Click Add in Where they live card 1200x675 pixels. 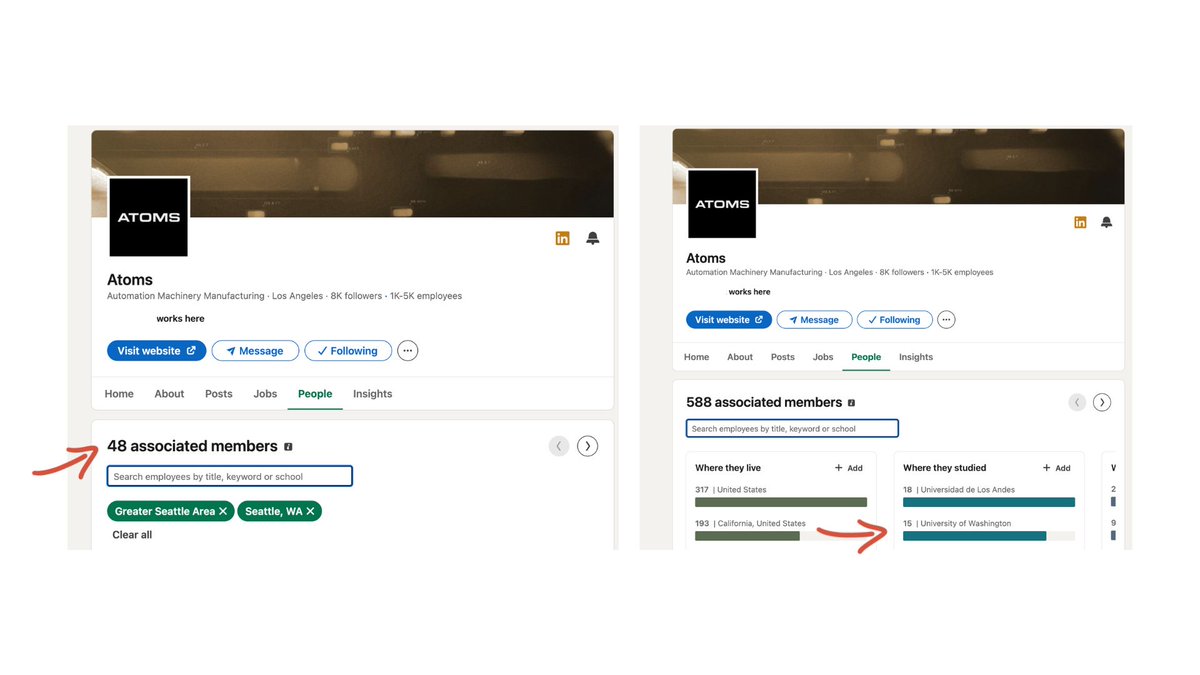[x=848, y=468]
